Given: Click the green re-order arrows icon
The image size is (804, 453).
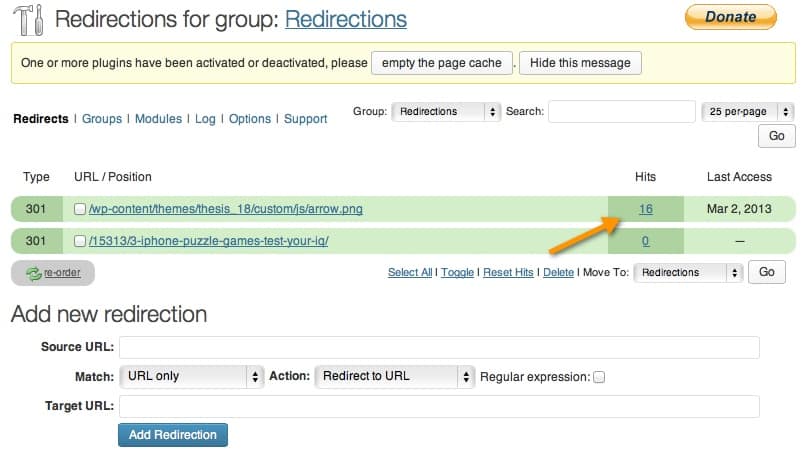Looking at the screenshot, I should (34, 273).
